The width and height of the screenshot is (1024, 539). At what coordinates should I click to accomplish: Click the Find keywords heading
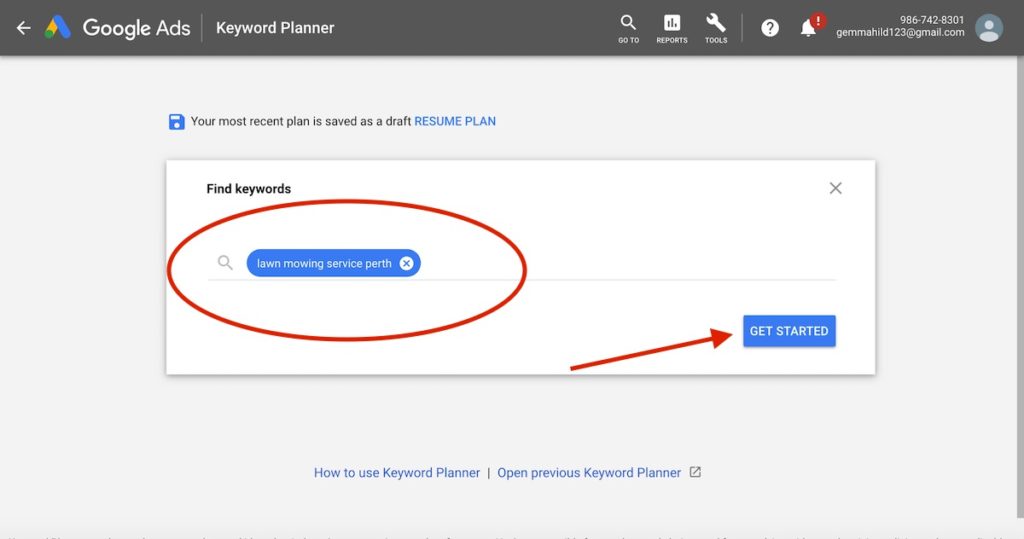249,189
